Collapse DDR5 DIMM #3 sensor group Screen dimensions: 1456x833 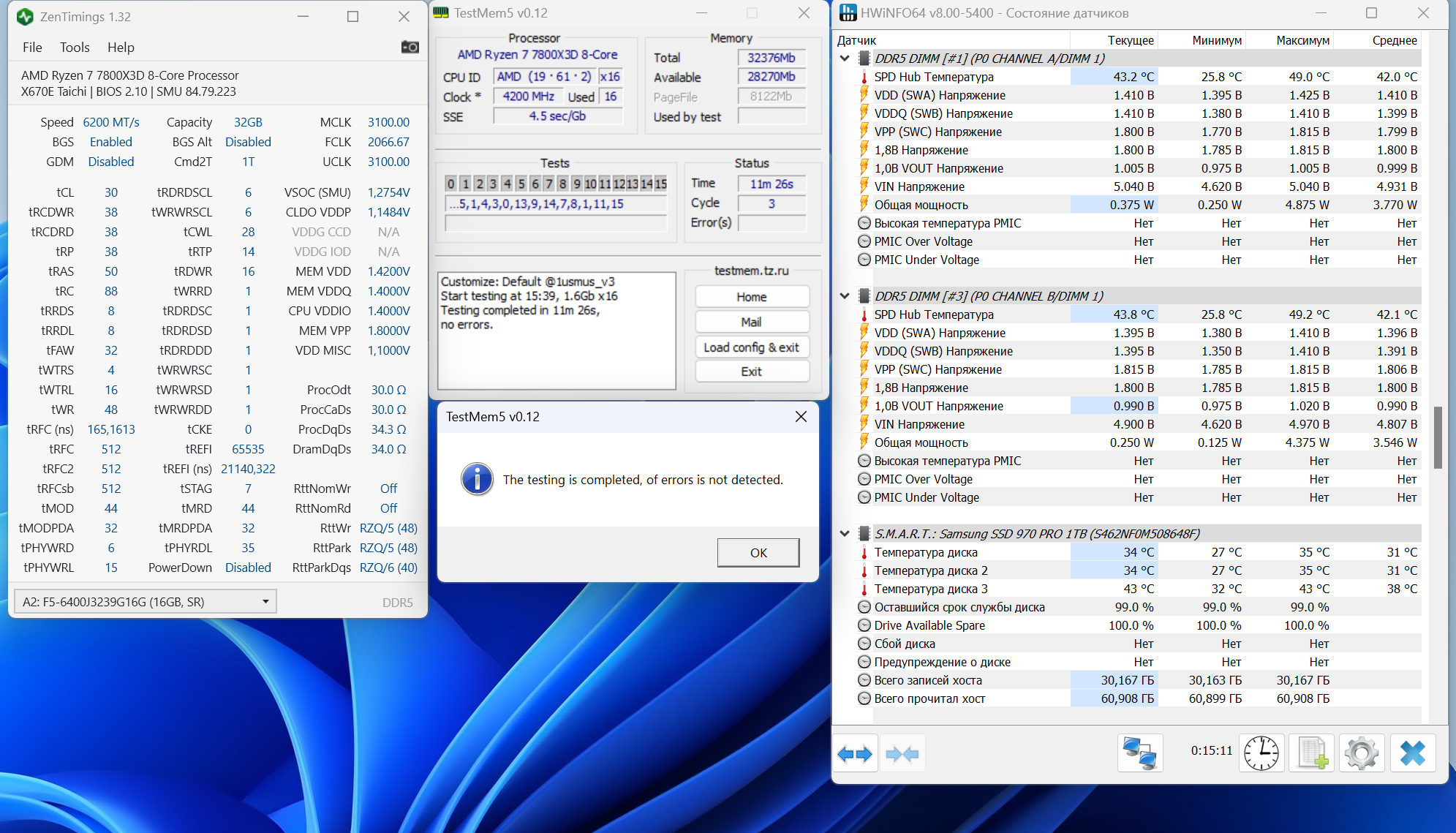click(x=845, y=296)
